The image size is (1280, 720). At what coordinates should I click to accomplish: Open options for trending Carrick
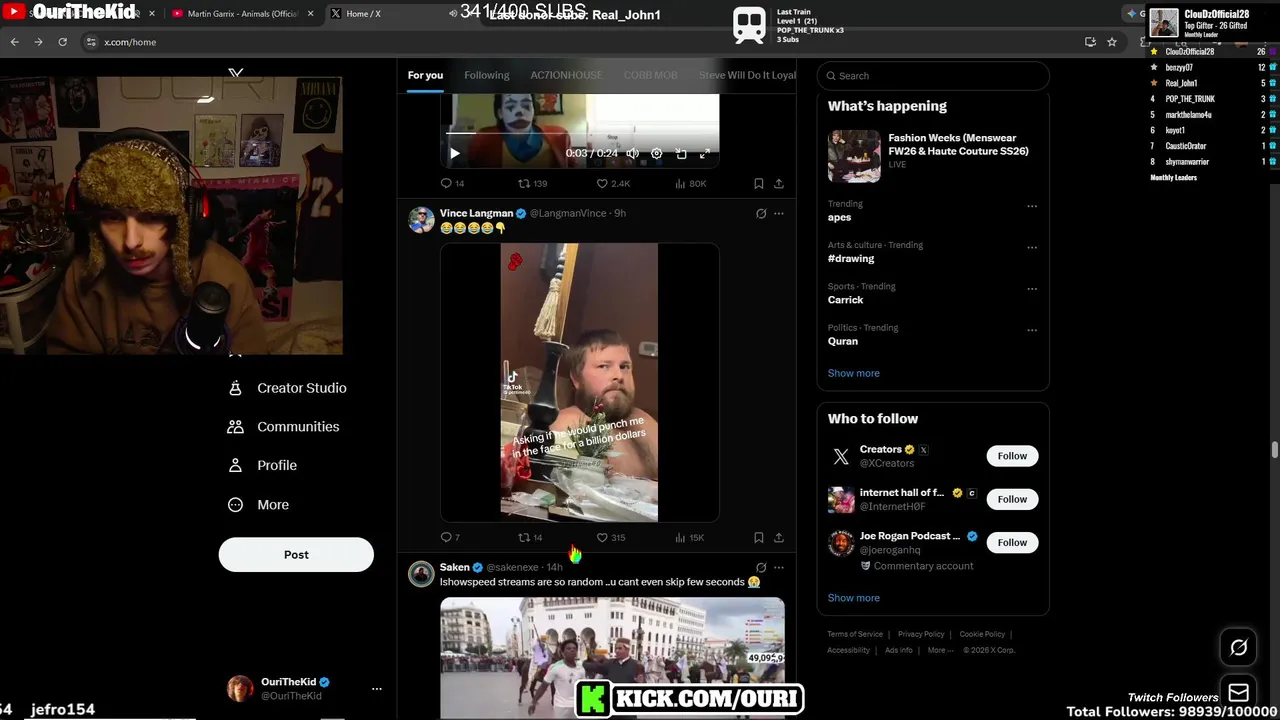click(1032, 289)
